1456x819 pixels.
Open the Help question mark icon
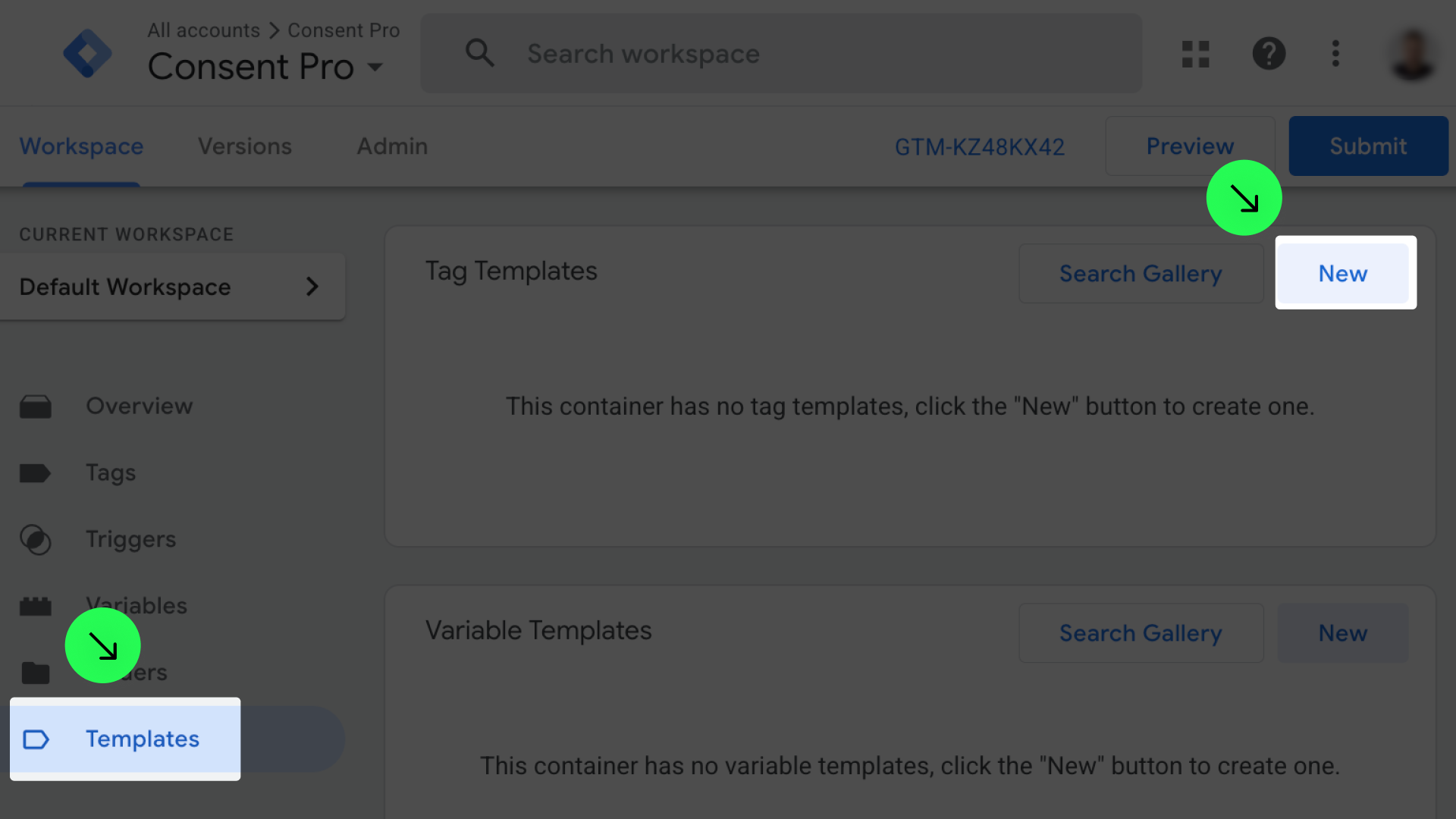[1269, 54]
